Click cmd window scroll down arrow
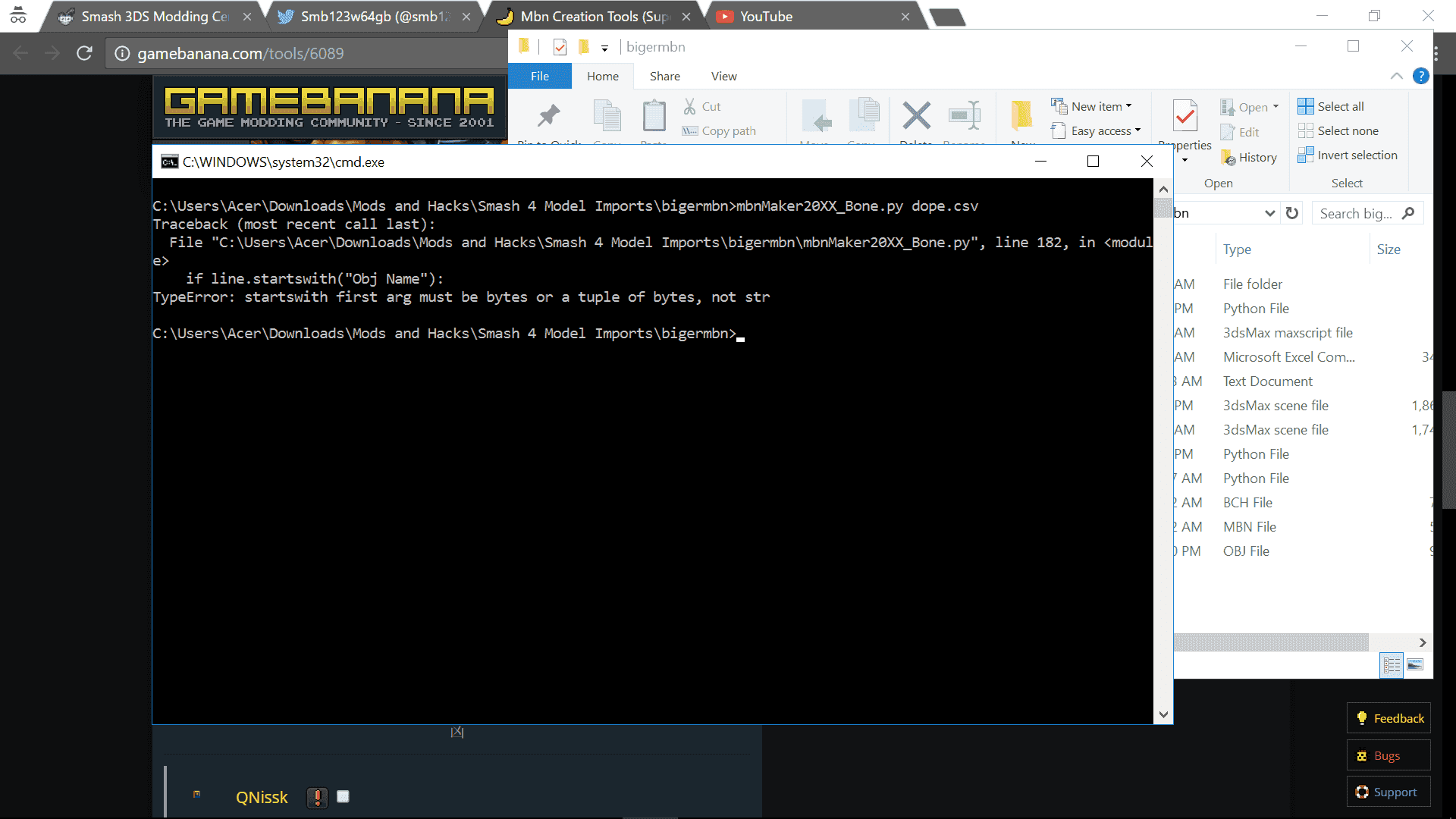 [x=1163, y=714]
